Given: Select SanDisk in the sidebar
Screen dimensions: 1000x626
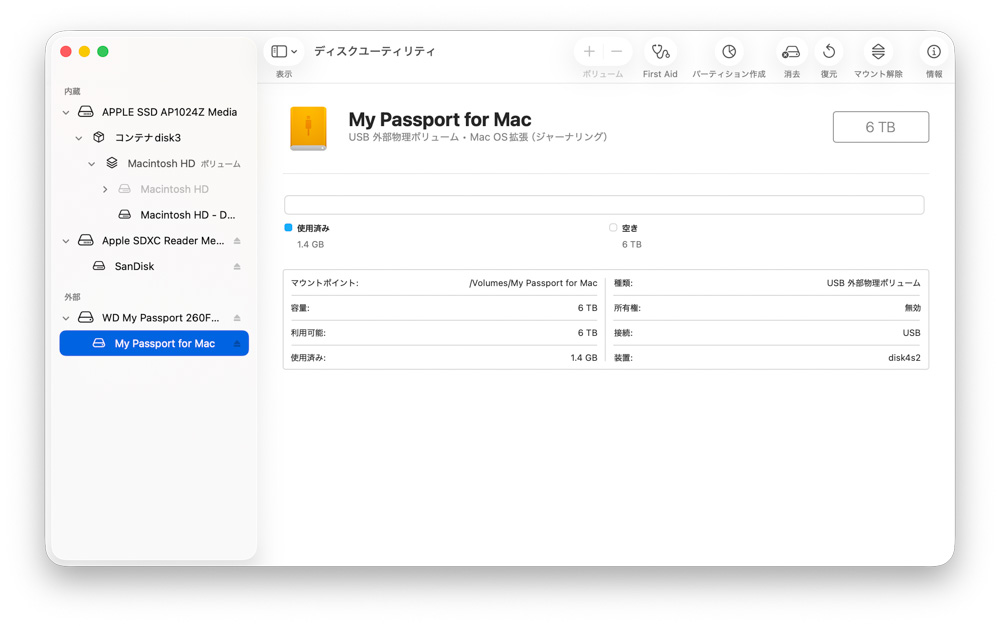Looking at the screenshot, I should click(x=154, y=266).
